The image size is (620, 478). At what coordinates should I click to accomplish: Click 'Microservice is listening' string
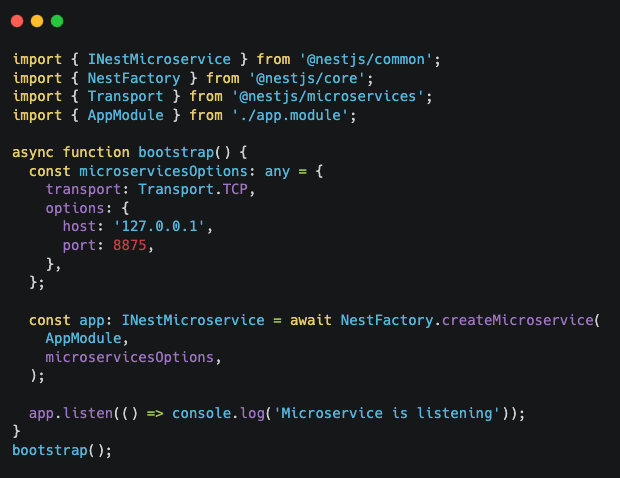coord(387,414)
